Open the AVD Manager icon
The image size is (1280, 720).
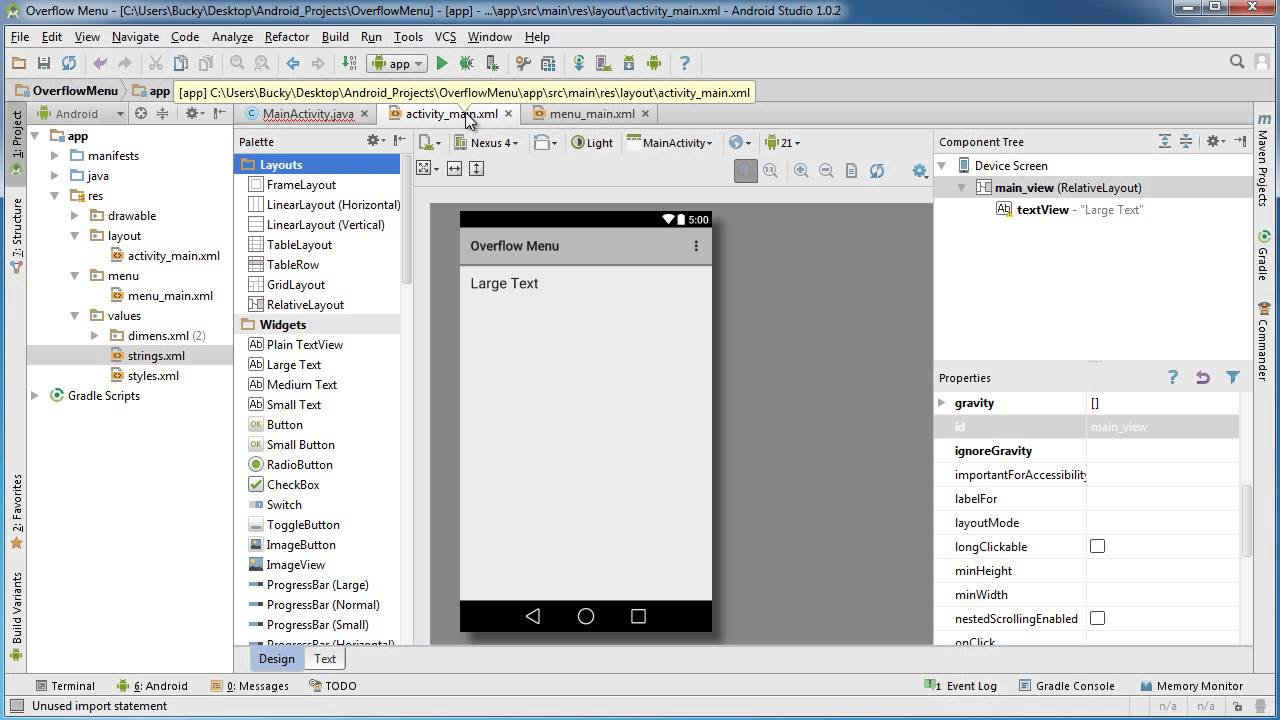(604, 63)
